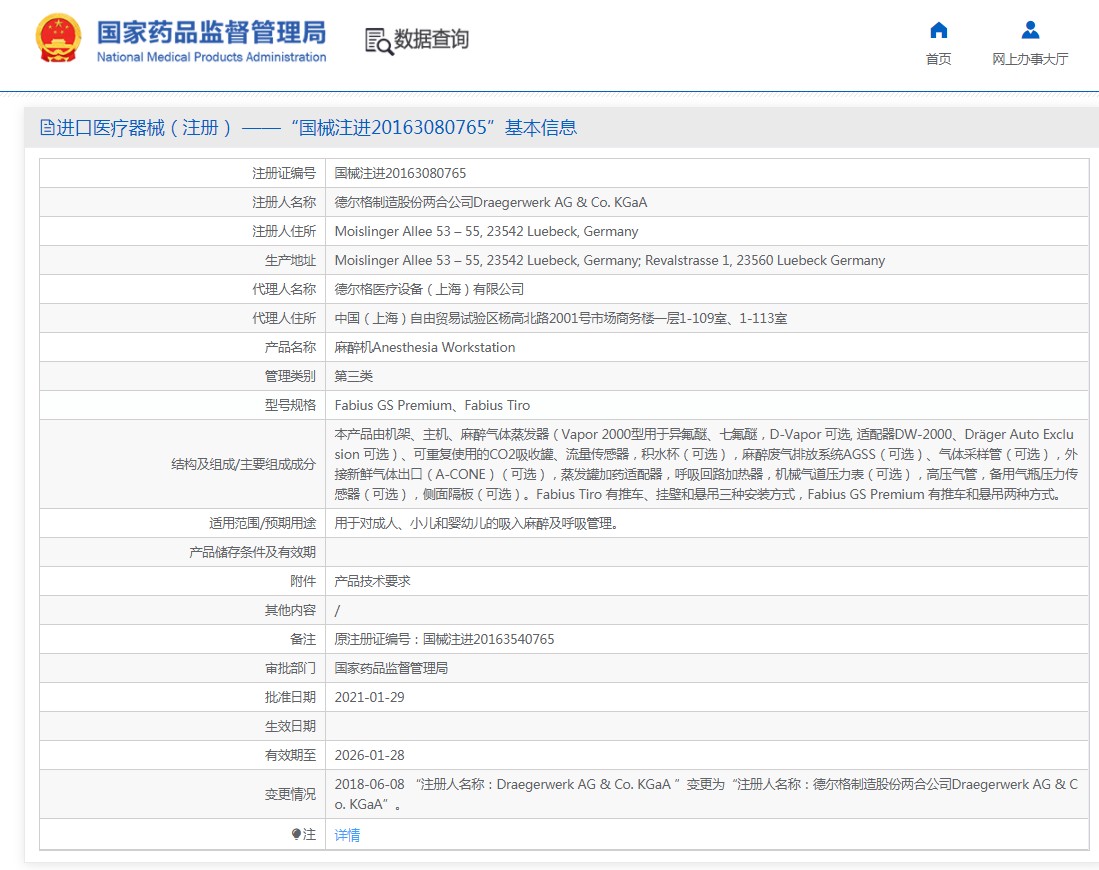Viewport: 1099px width, 870px height.
Task: Select the original registration number 国械注进20163540765
Action: [444, 639]
